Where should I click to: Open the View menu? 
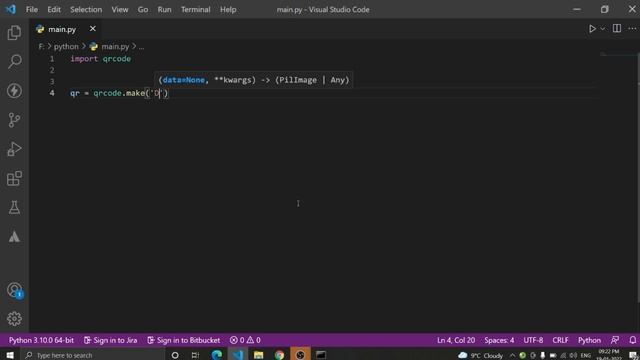click(120, 9)
